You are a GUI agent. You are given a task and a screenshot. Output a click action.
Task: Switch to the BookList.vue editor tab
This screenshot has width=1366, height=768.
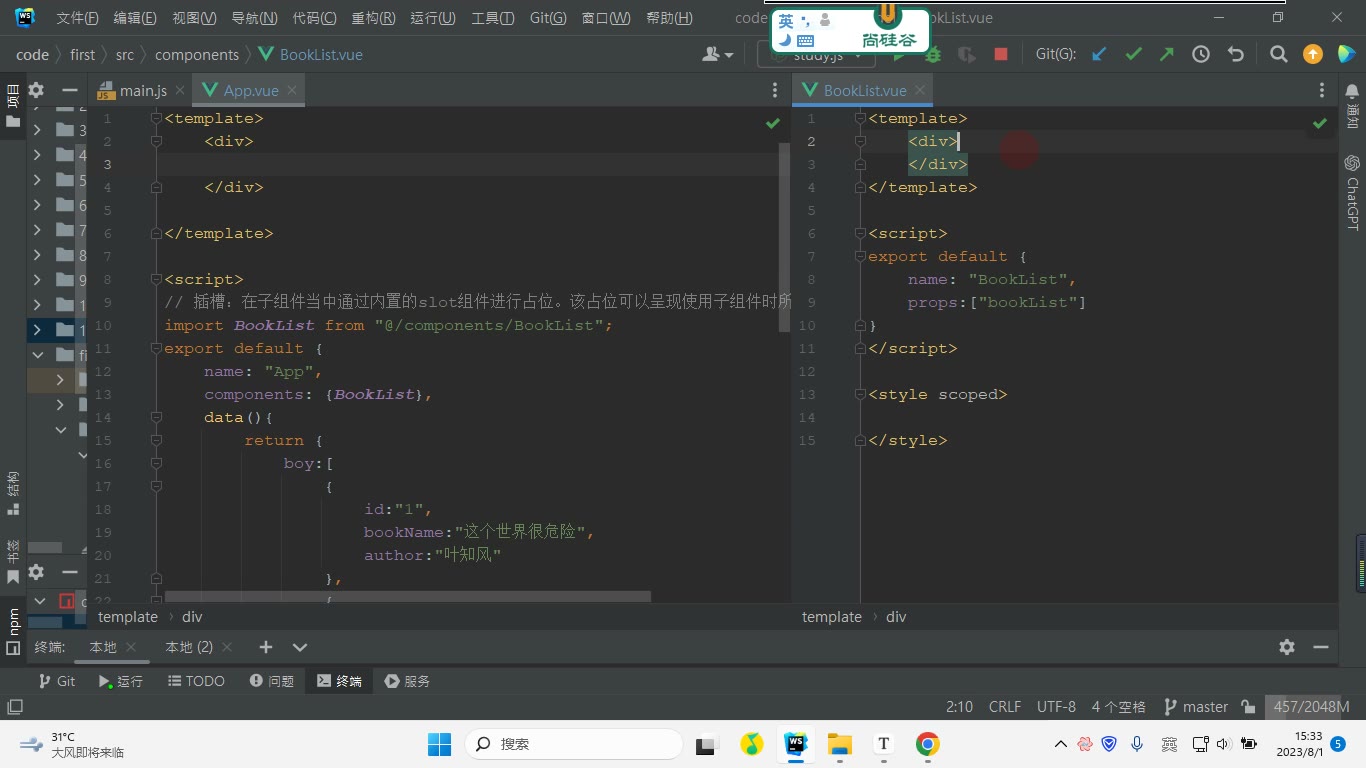point(864,90)
